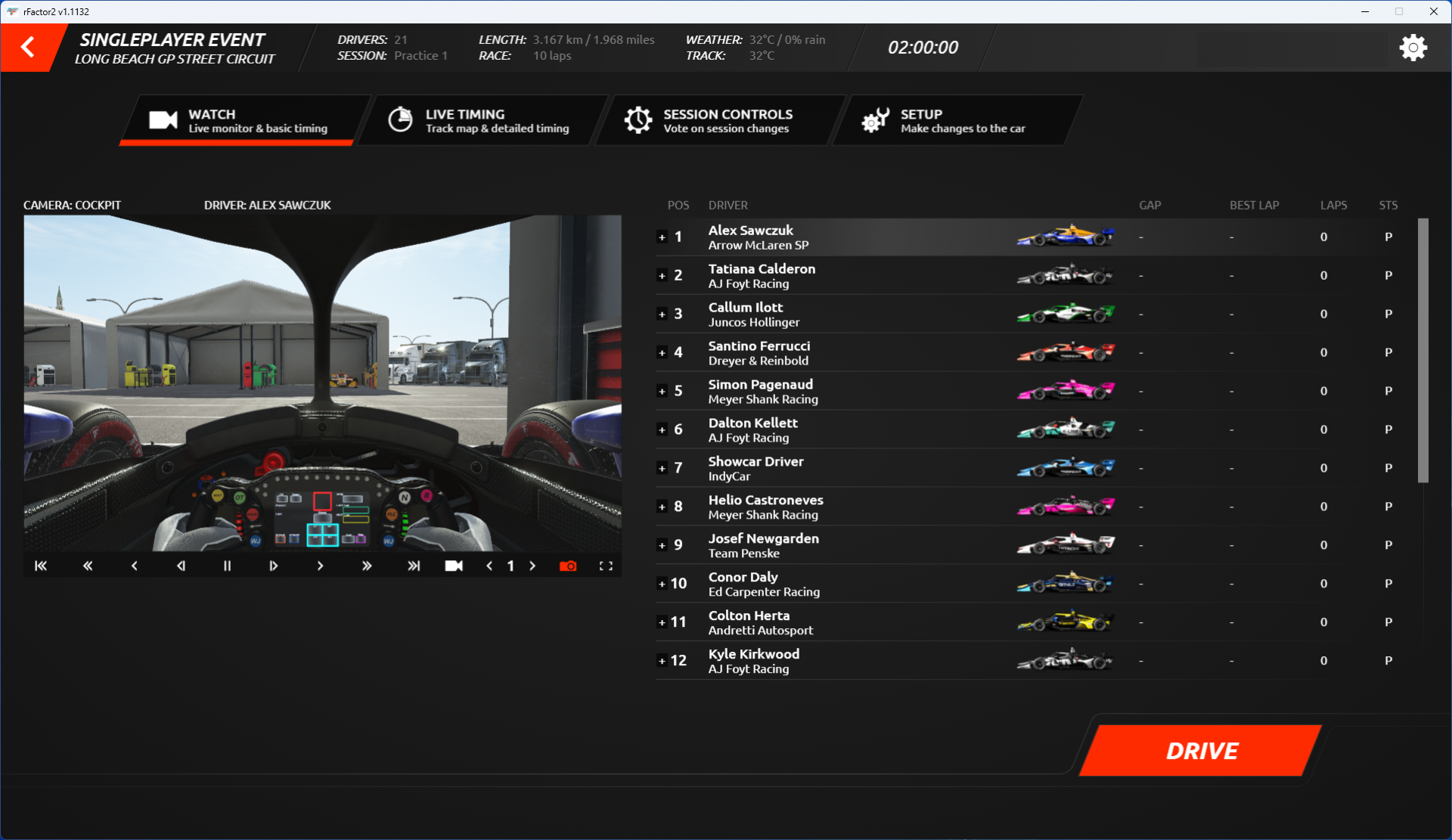Click the LAPS column header
1452x840 pixels.
[x=1333, y=206]
